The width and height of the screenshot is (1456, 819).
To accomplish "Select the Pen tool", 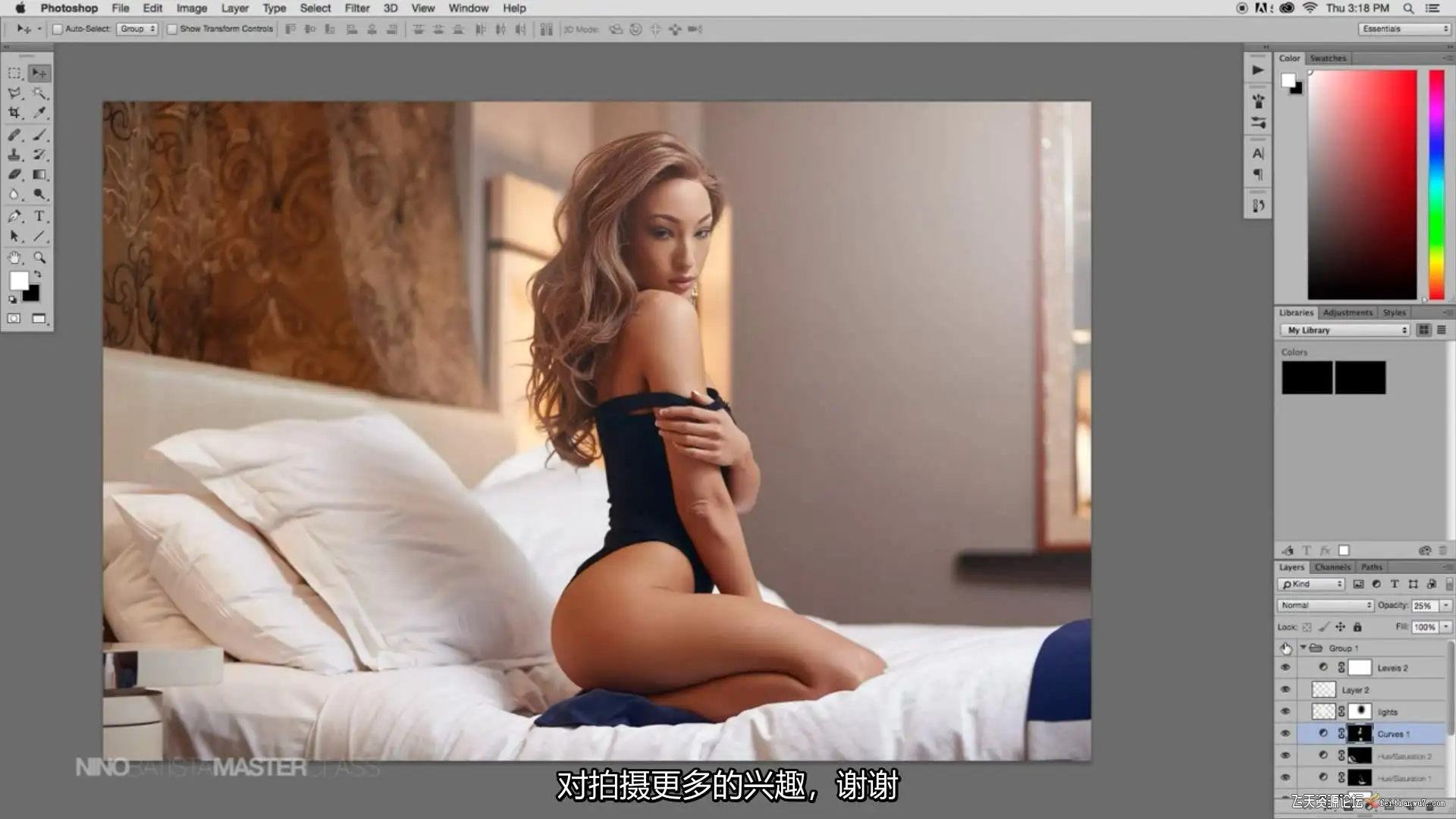I will coord(14,217).
